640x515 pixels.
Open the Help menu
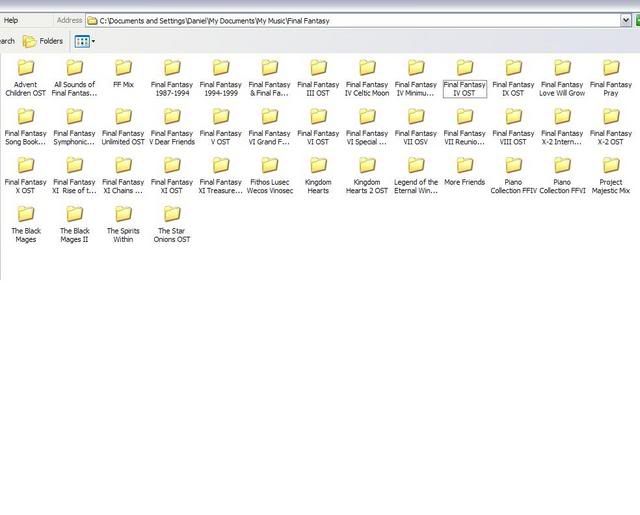click(11, 20)
